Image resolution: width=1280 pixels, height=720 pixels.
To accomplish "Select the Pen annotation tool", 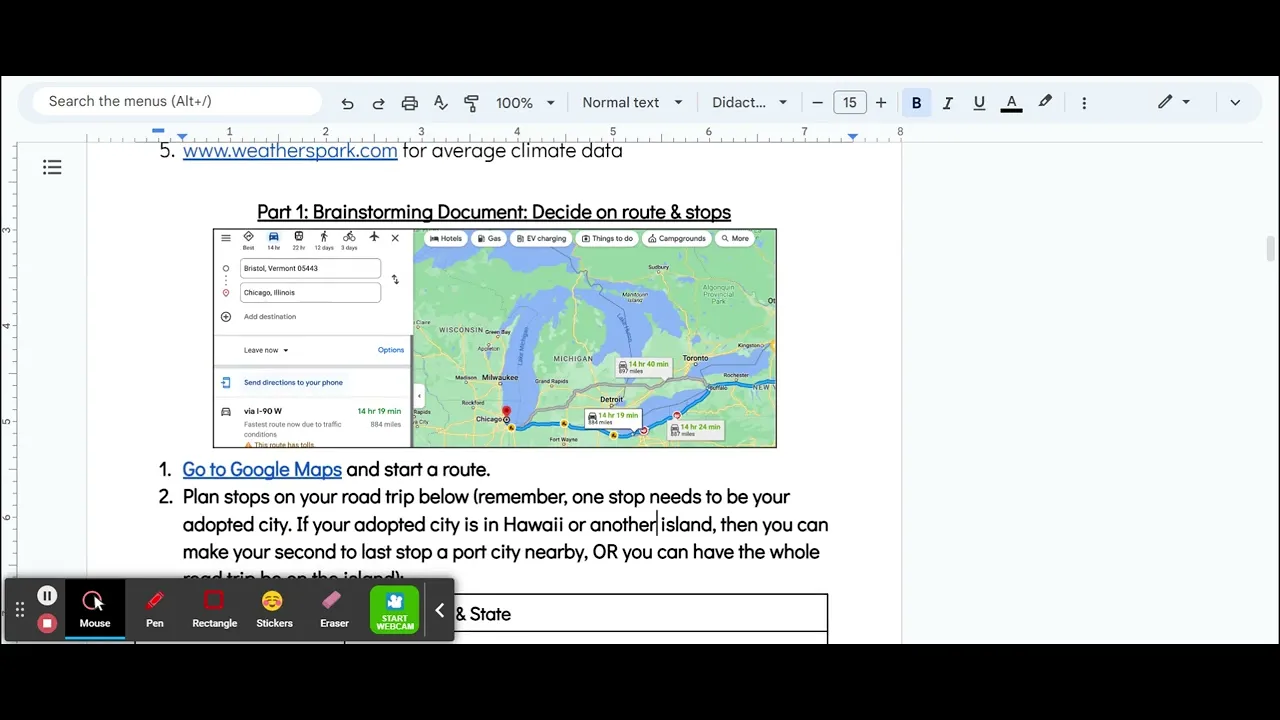I will click(155, 609).
